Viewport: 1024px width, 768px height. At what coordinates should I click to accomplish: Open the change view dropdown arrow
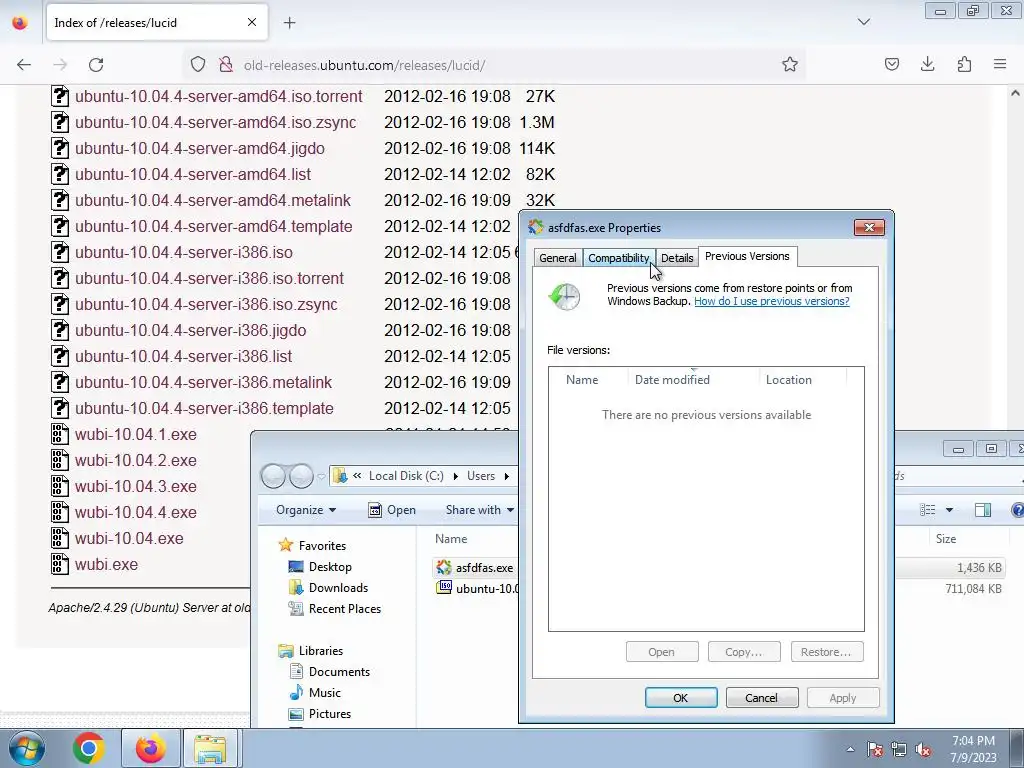[x=949, y=510]
